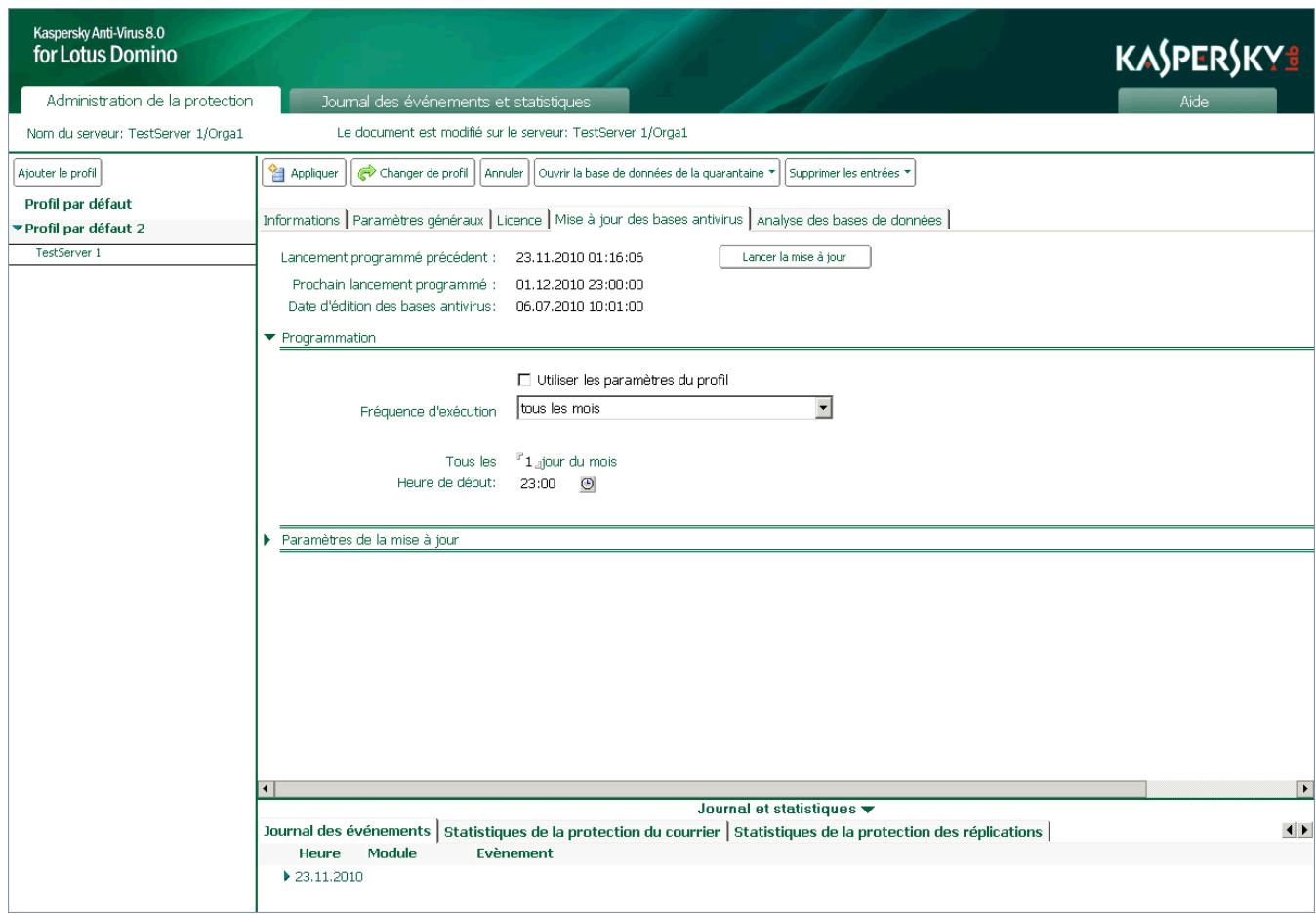
Task: Click tab scroll right arrow in journal
Action: click(1305, 830)
